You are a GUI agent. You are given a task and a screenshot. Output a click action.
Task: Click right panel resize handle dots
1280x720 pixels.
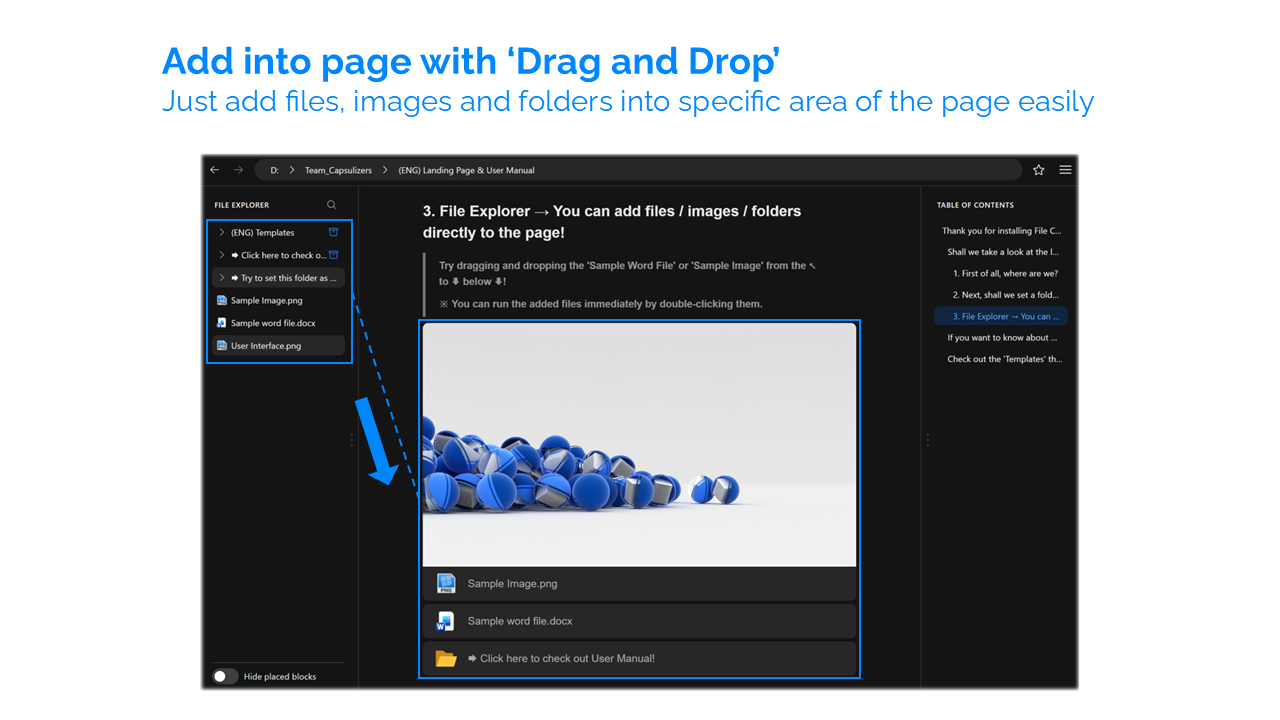927,440
